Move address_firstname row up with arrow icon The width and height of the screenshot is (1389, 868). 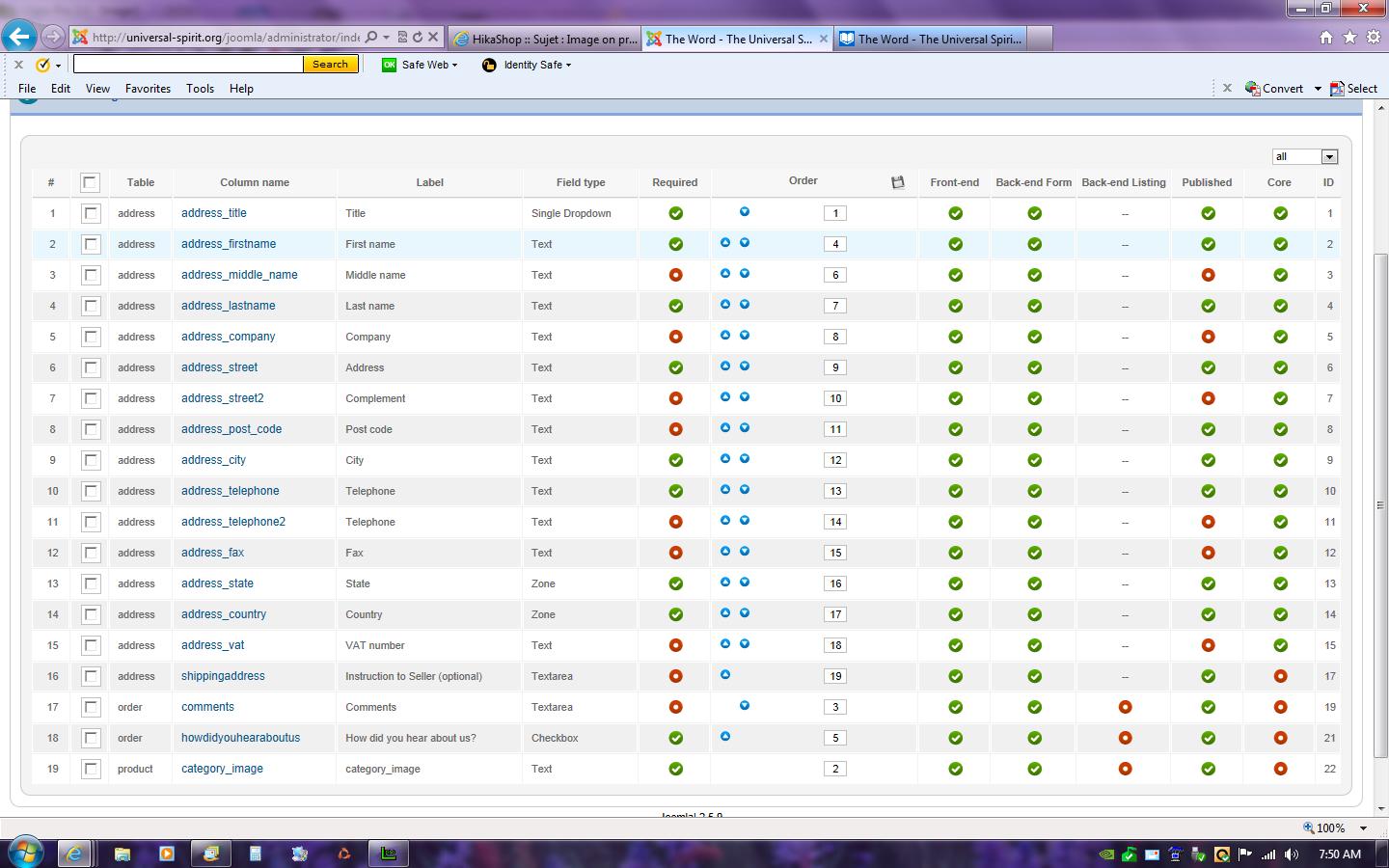click(x=725, y=243)
